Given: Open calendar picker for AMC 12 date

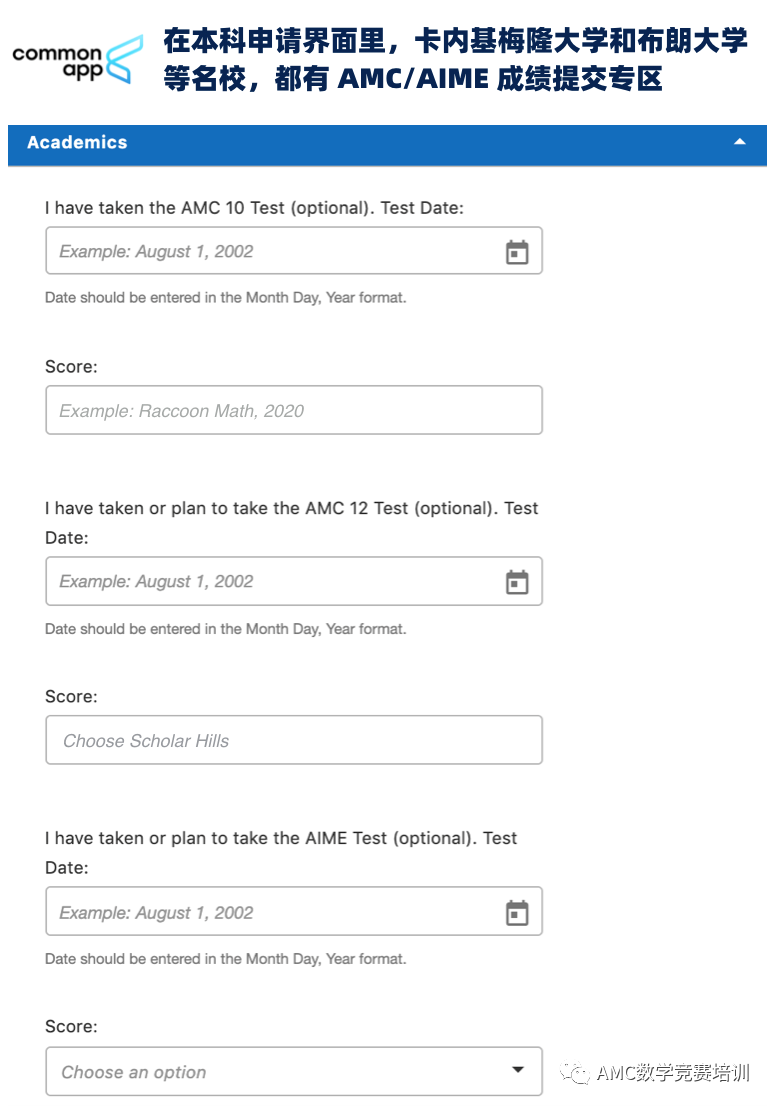Looking at the screenshot, I should click(516, 582).
